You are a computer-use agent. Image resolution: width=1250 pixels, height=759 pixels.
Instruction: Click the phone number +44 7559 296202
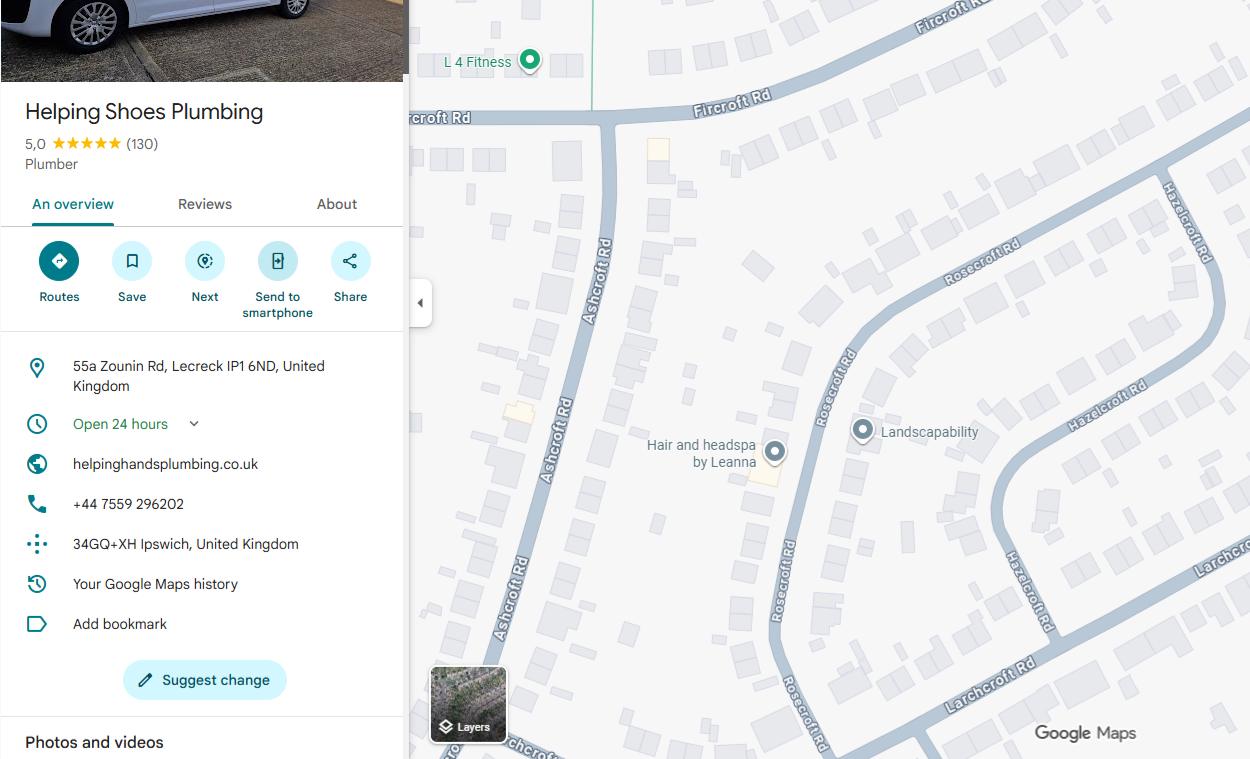tap(128, 504)
